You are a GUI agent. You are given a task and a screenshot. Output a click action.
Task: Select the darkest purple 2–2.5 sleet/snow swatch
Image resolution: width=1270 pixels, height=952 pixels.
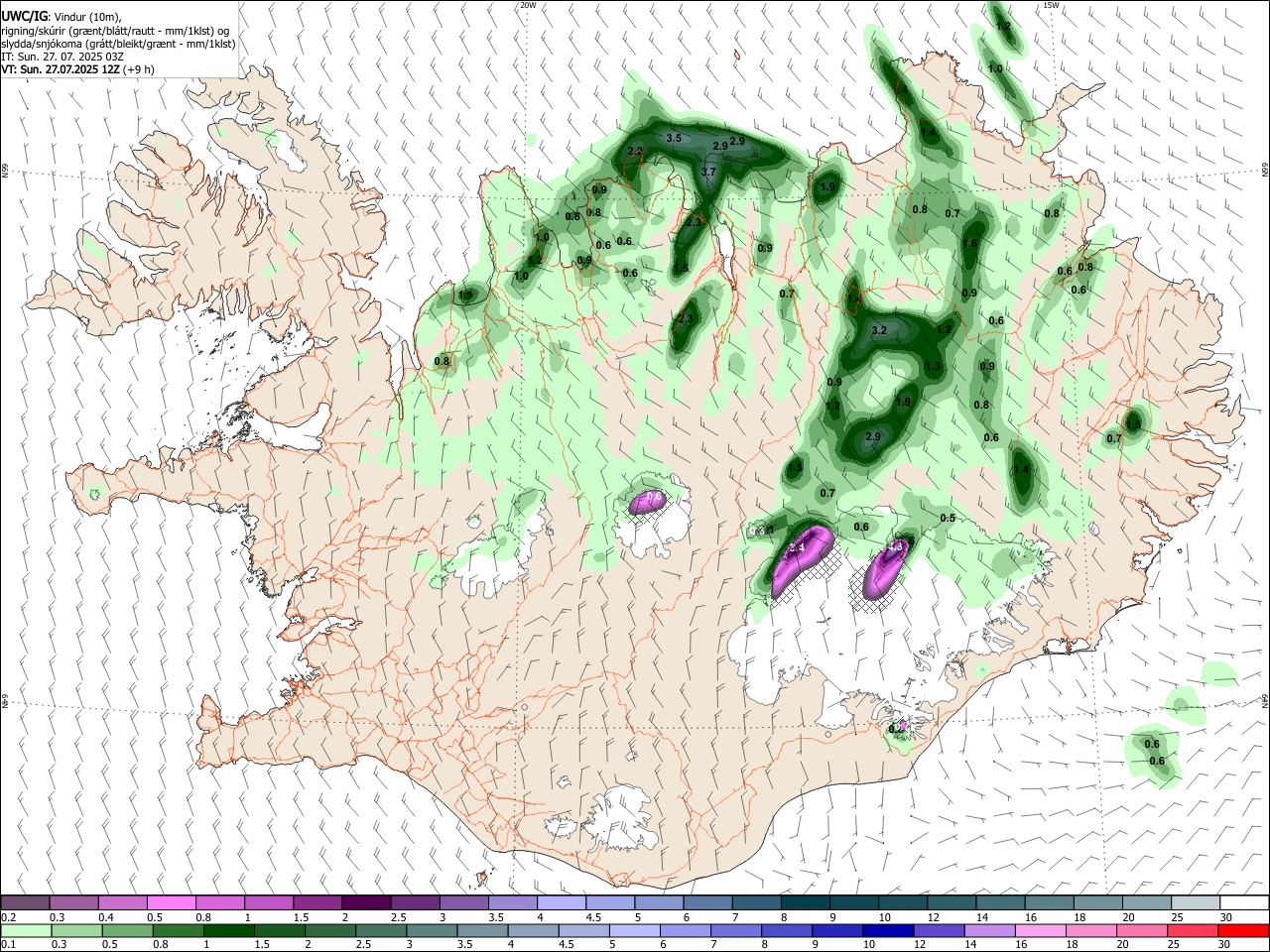tap(365, 902)
